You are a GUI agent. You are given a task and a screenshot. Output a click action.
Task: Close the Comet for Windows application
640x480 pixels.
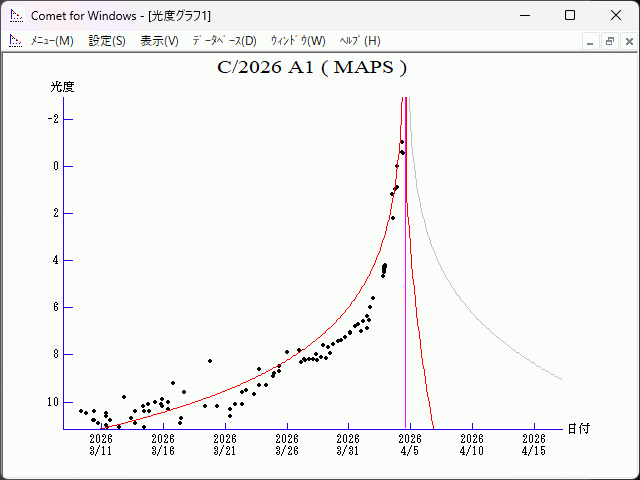616,15
